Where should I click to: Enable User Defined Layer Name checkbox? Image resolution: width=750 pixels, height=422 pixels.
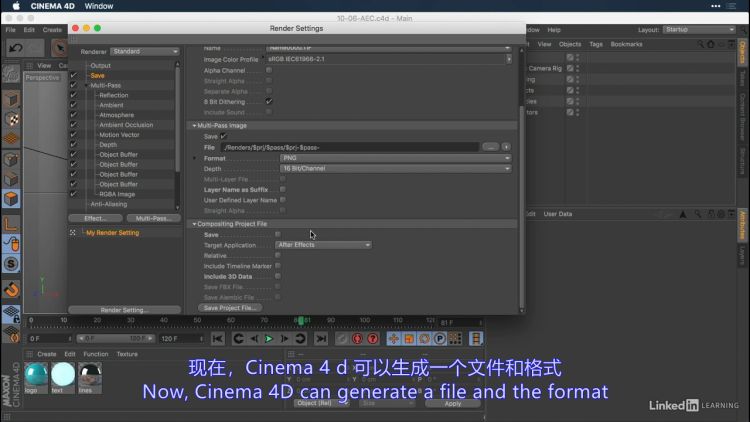point(283,200)
